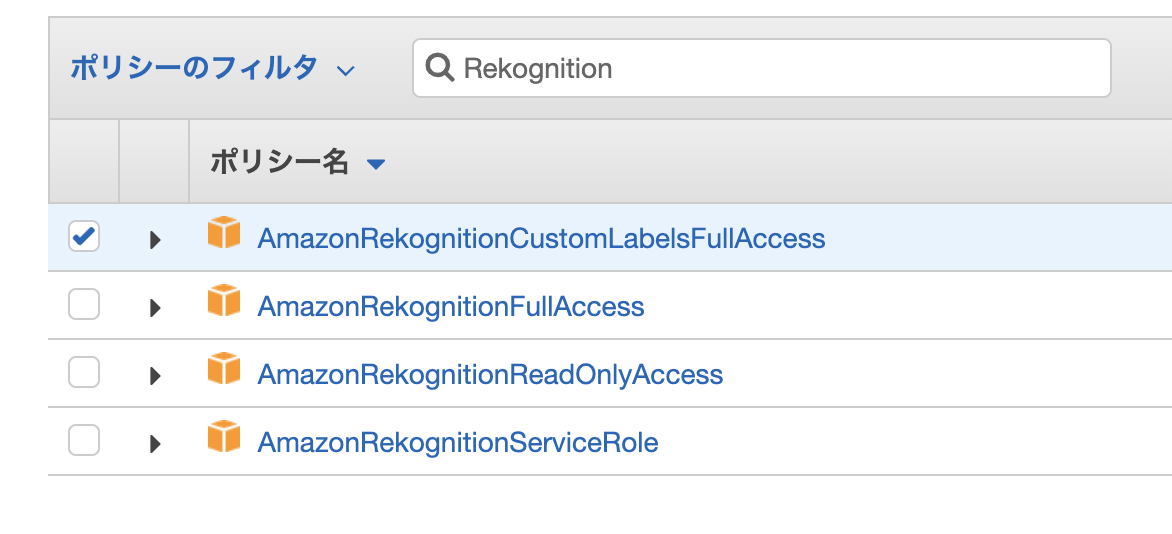Open the AmazonRekognitionFullAccess policy link
1172x534 pixels.
pyautogui.click(x=451, y=307)
